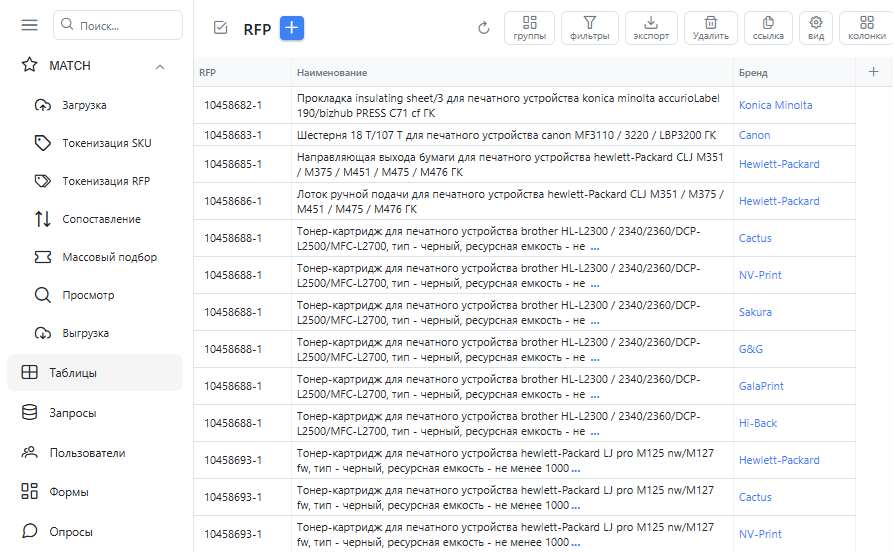Expand truncated text in Sakura row
This screenshot has height=552, width=894.
point(595,322)
